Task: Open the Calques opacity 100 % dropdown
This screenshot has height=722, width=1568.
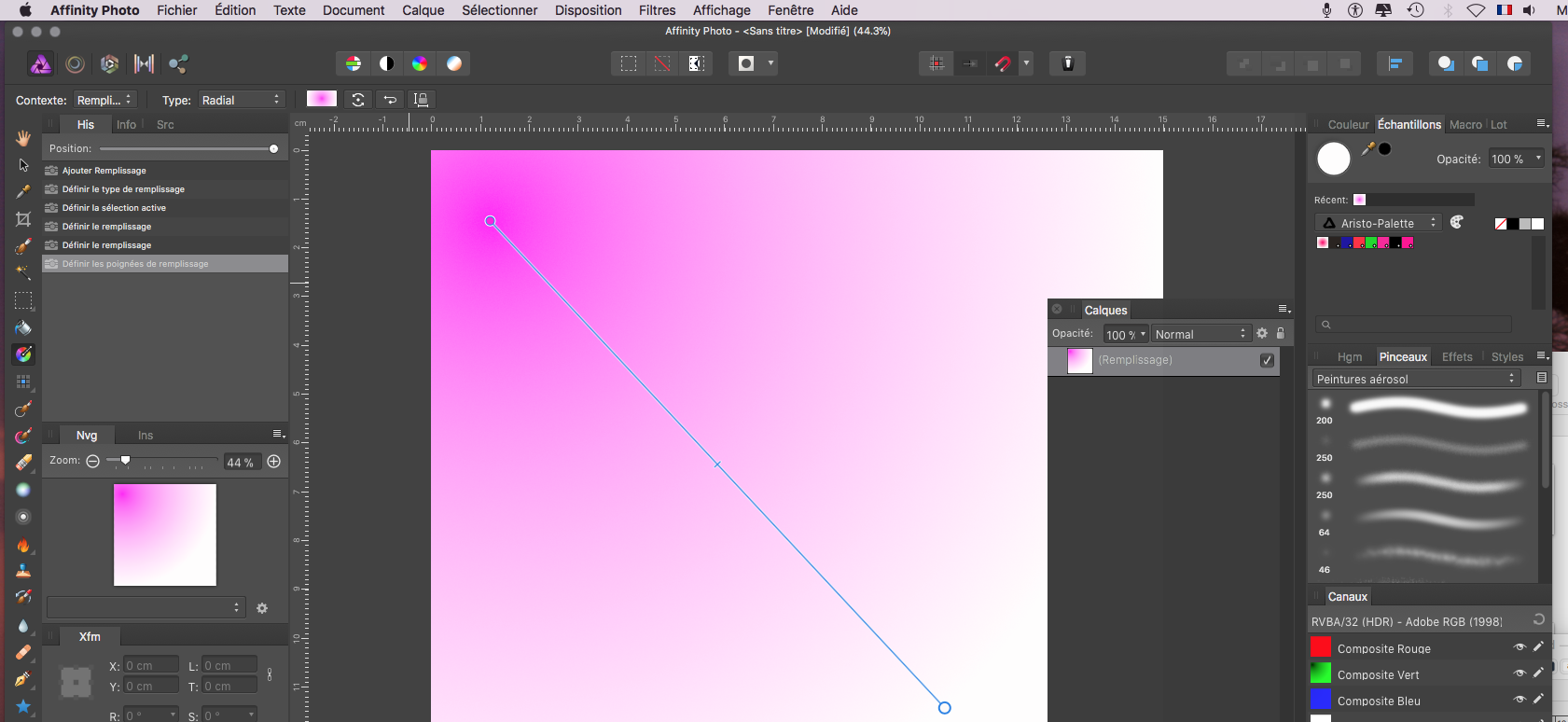Action: (x=1126, y=334)
